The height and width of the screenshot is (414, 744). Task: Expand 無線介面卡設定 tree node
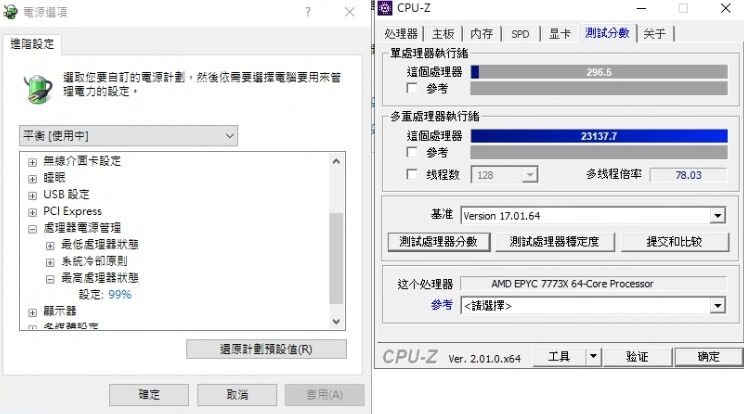pos(32,162)
